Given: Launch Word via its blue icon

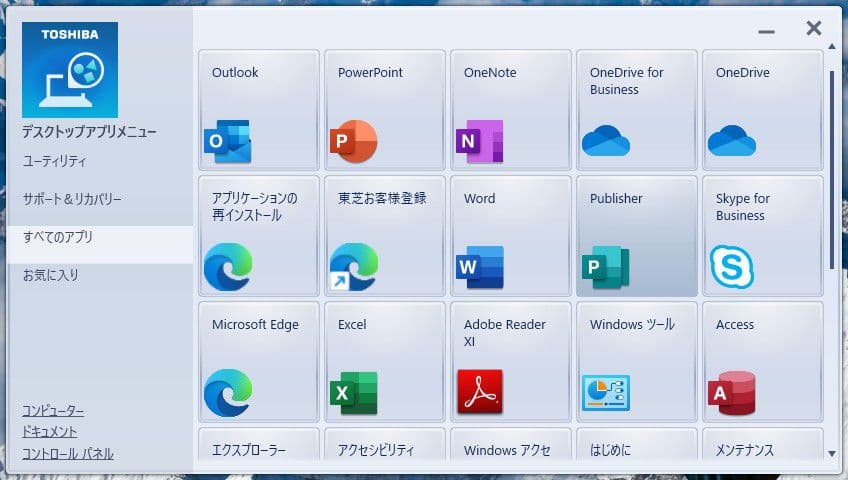Looking at the screenshot, I should (x=480, y=267).
